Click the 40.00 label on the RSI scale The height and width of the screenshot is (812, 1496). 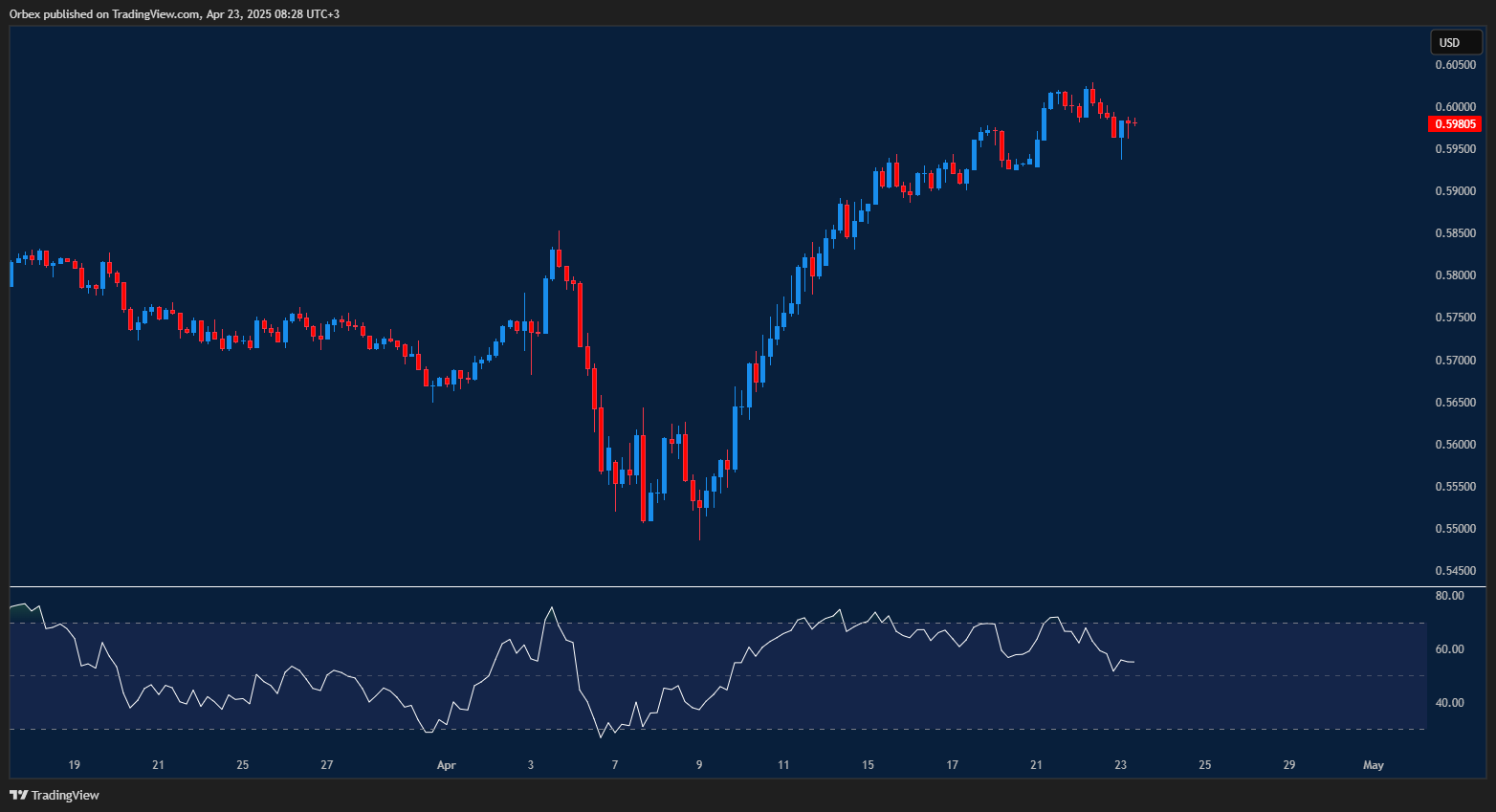1449,703
